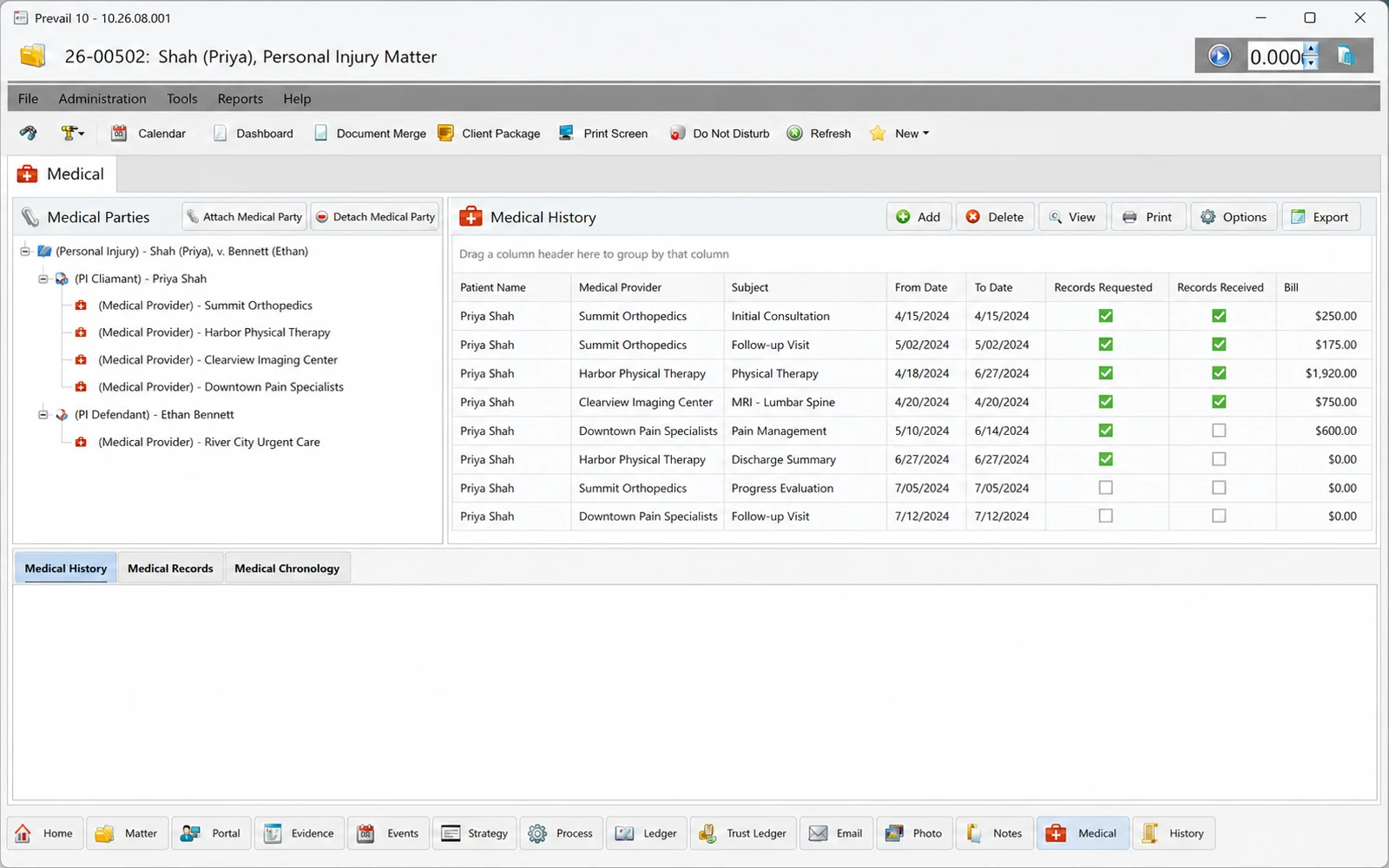Click the timer value input field
1389x868 pixels.
[x=1275, y=56]
